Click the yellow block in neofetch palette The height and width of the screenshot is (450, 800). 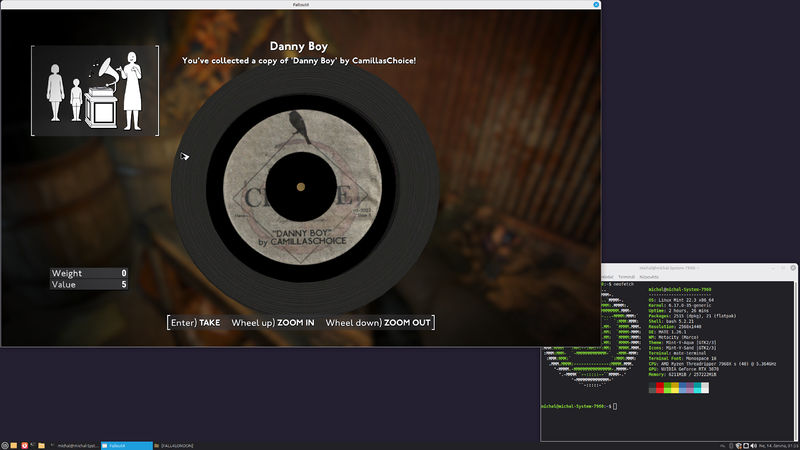pos(675,388)
